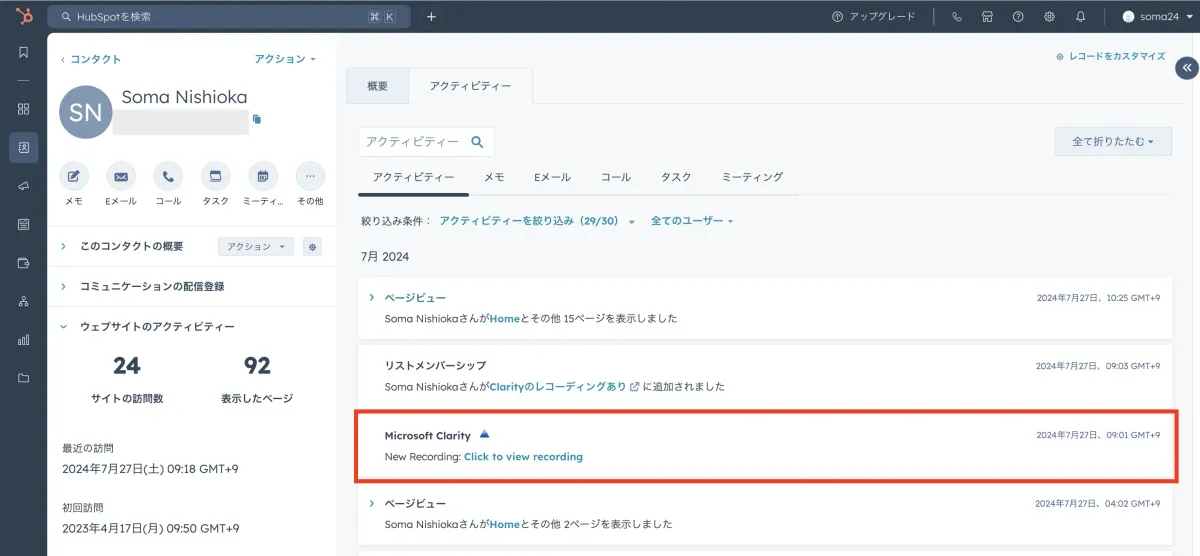The width and height of the screenshot is (1200, 556).
Task: Click the note (メモ) action icon
Action: tap(74, 176)
